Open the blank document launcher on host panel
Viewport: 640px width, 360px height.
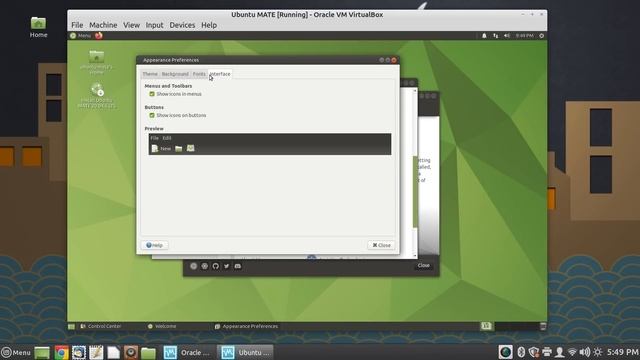(113, 352)
